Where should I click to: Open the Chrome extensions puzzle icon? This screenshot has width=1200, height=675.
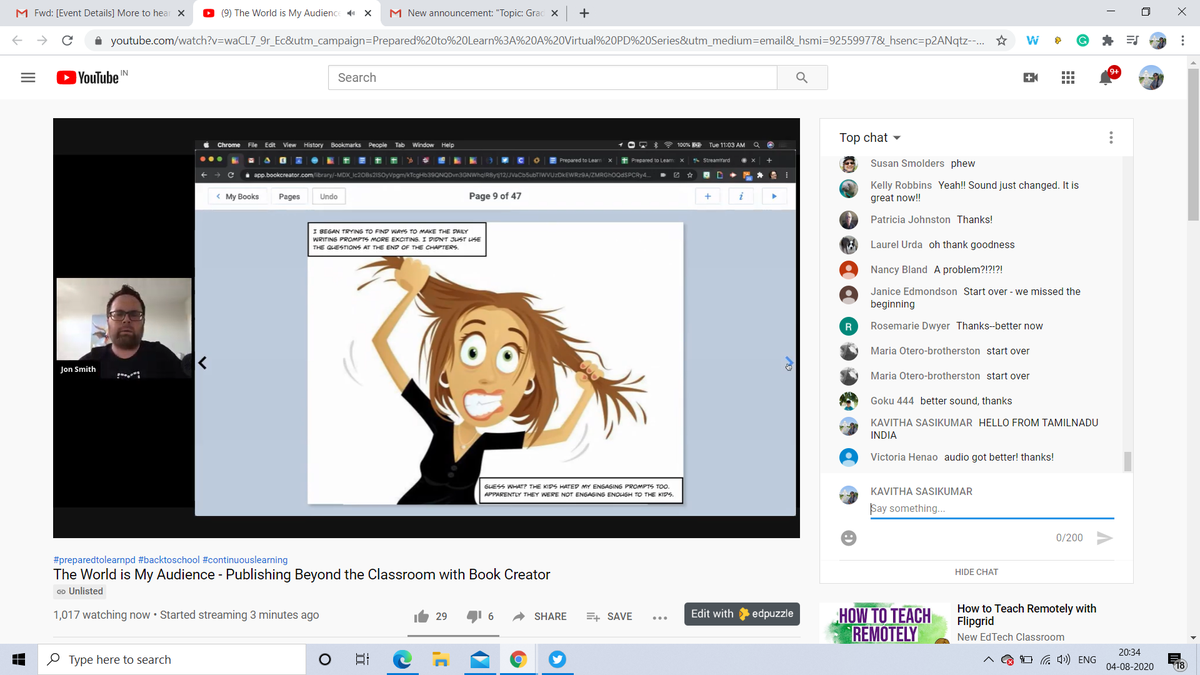coord(1108,40)
